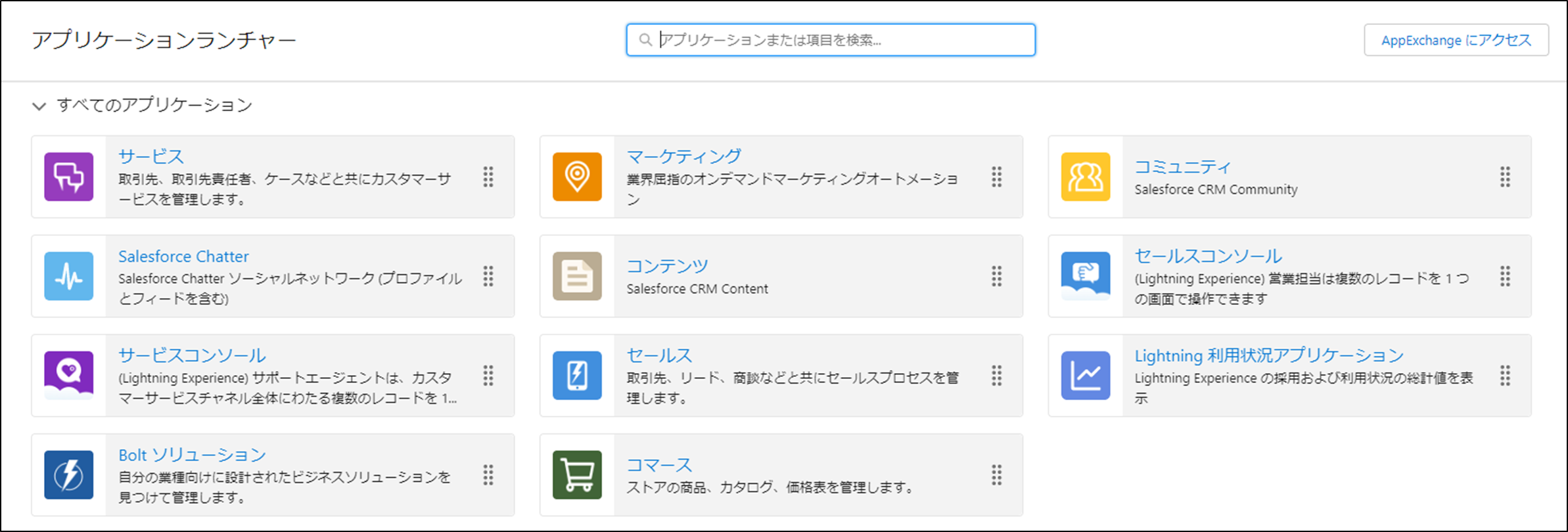Viewport: 1568px width, 532px height.
Task: Click the Bolt ソリューション lightning icon
Action: (68, 475)
